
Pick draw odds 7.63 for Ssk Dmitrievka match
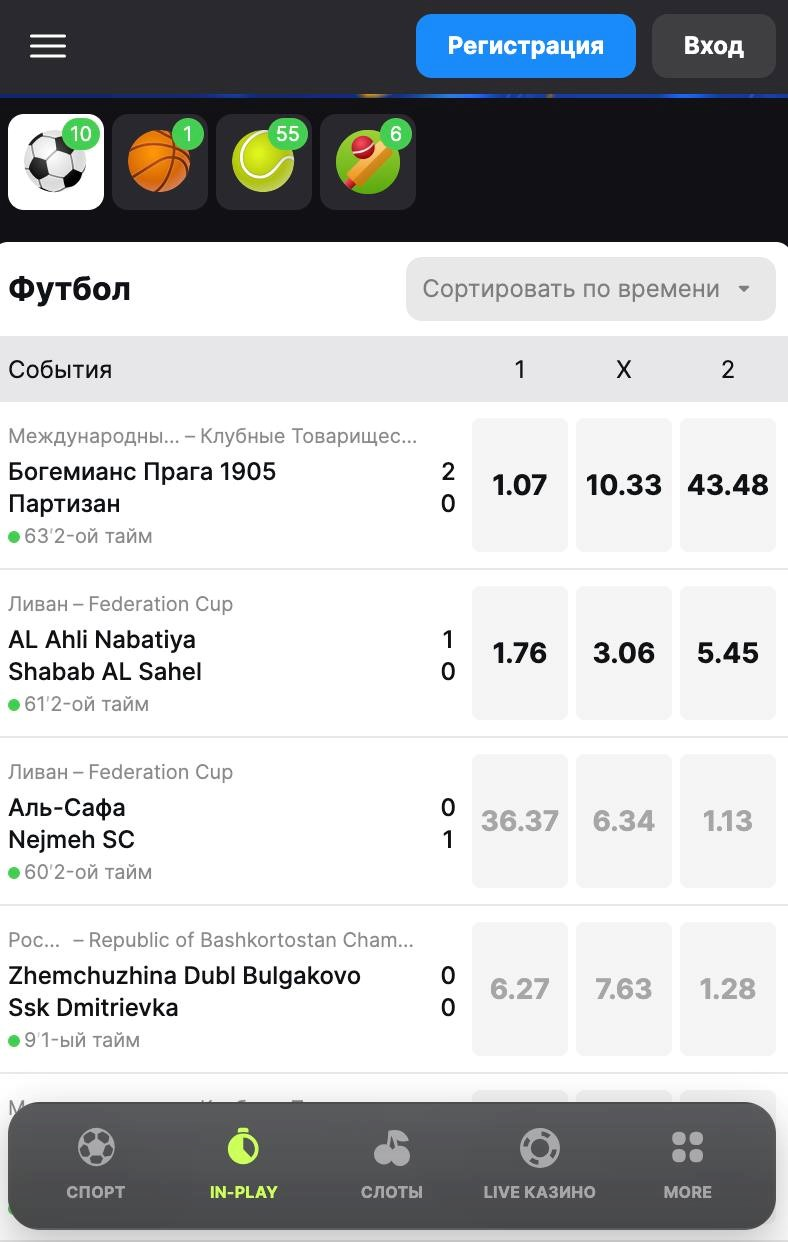coord(624,989)
